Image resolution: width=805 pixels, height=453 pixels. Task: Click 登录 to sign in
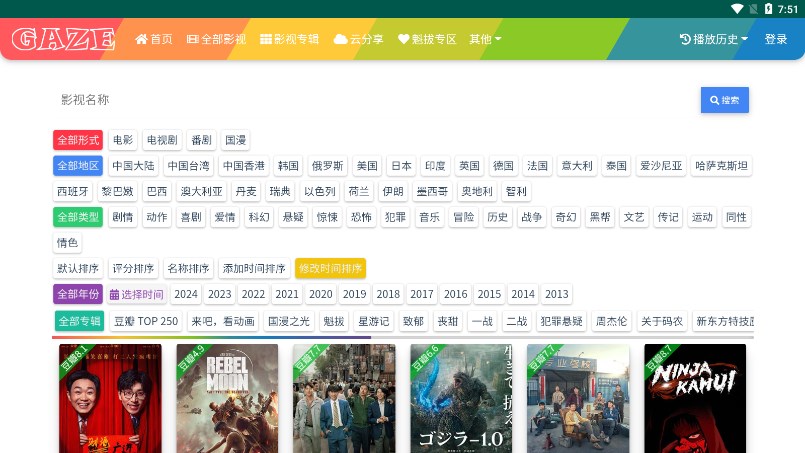pyautogui.click(x=776, y=39)
